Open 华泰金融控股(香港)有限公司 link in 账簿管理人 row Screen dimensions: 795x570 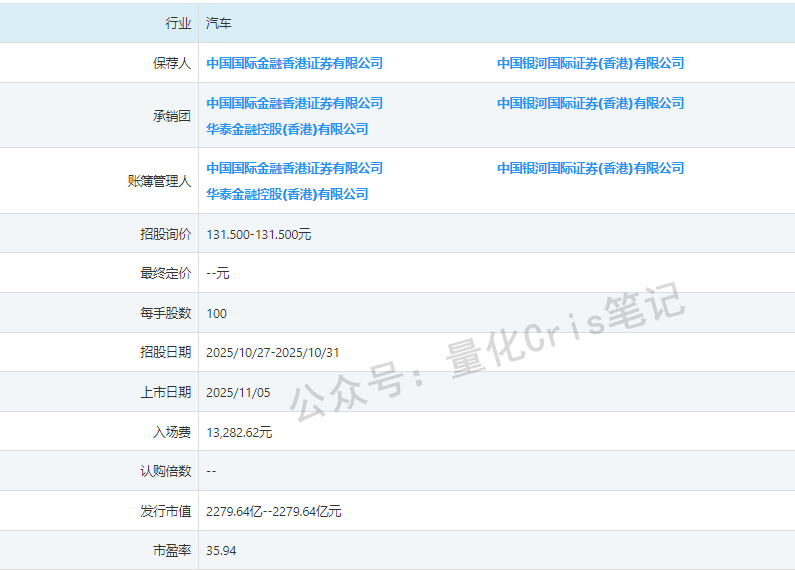coord(287,194)
